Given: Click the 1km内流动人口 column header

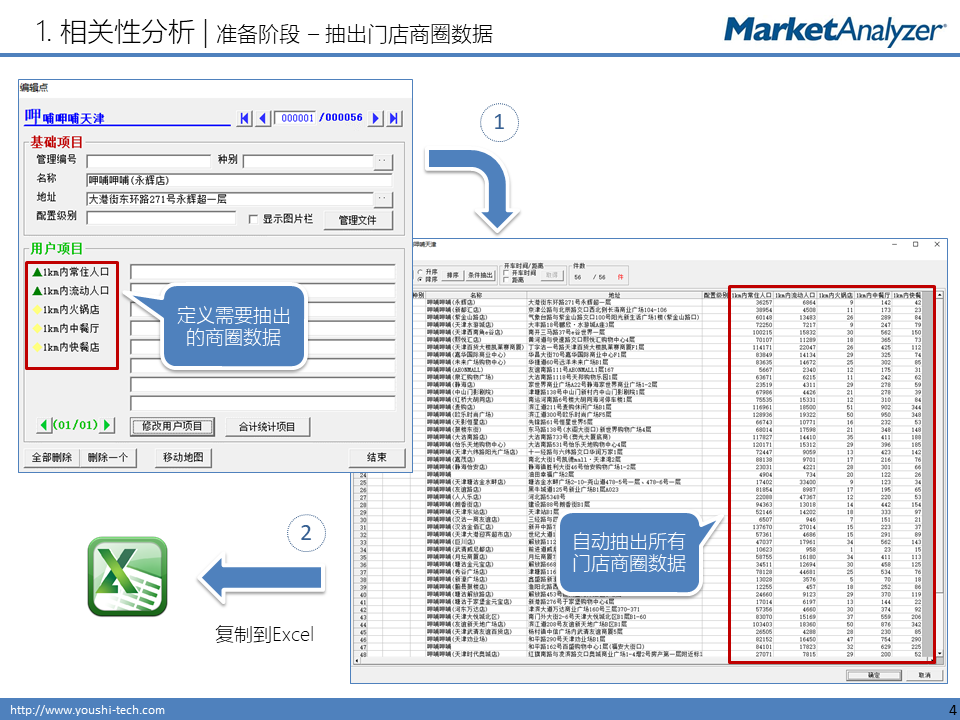Looking at the screenshot, I should pos(795,295).
